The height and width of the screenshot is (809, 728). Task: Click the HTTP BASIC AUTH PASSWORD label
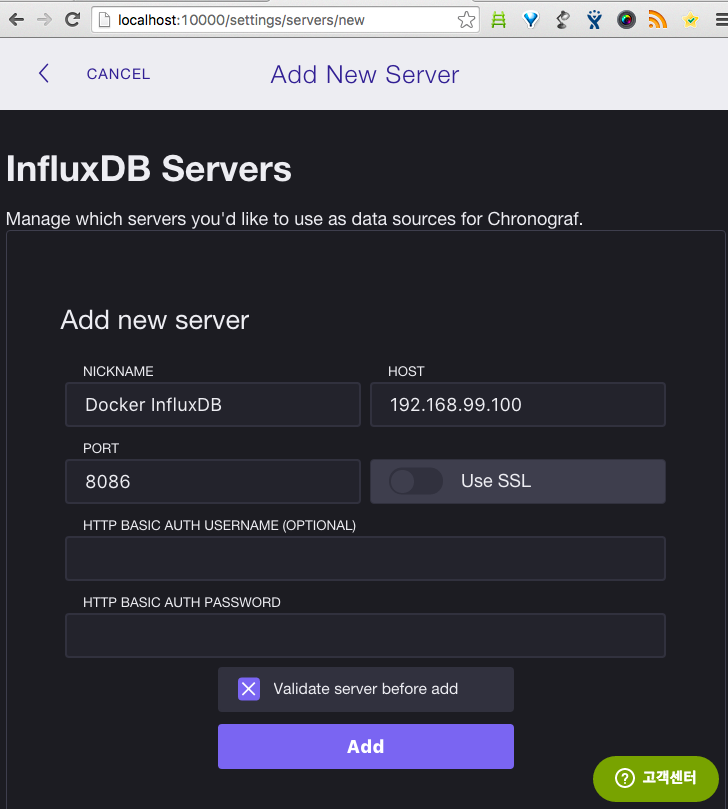tap(182, 602)
